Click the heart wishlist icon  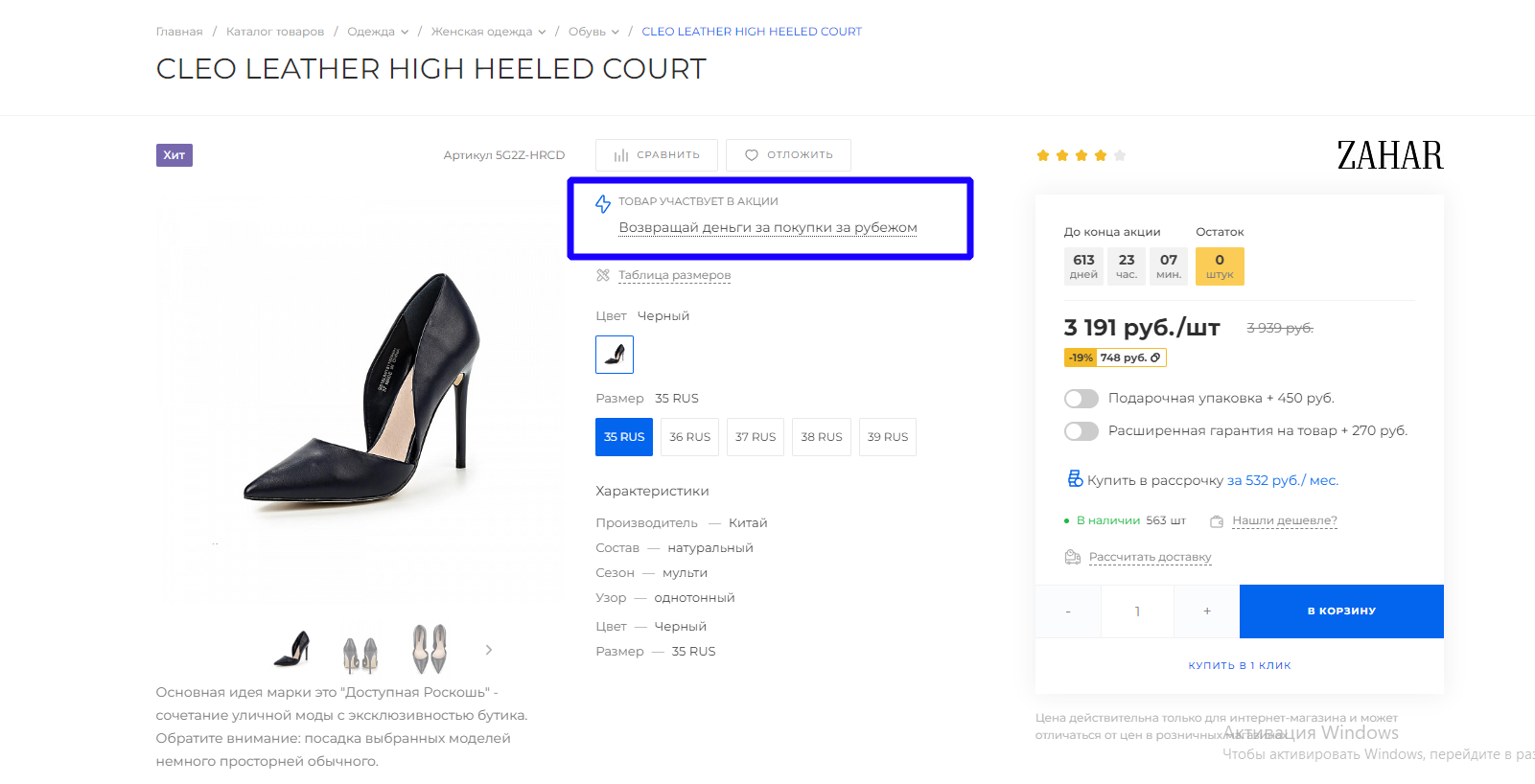pos(752,155)
